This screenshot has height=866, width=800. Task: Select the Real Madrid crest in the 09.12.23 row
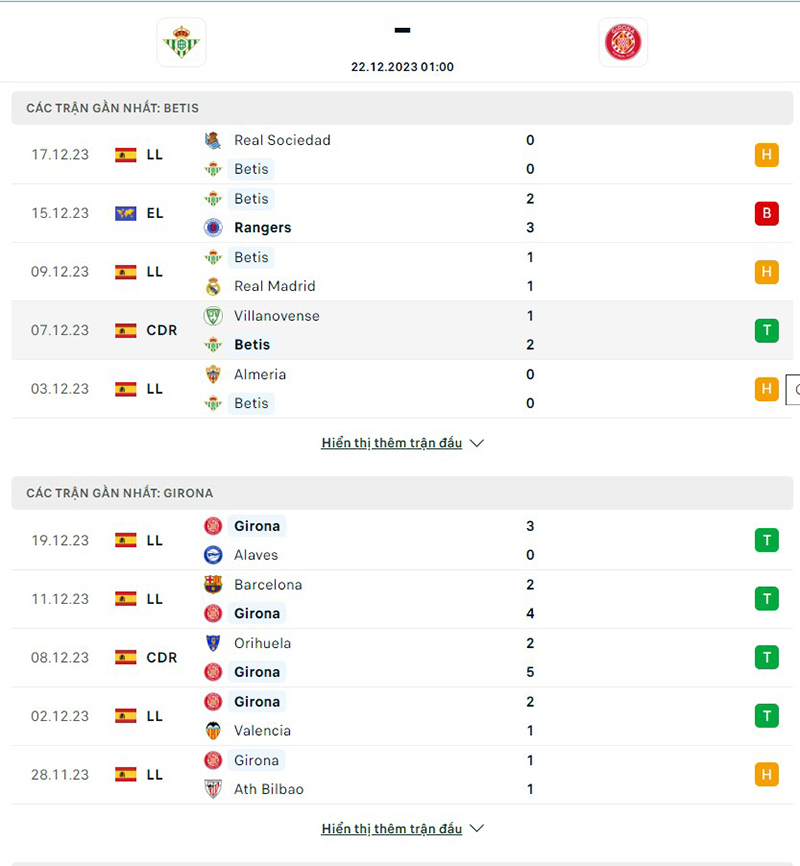[214, 286]
